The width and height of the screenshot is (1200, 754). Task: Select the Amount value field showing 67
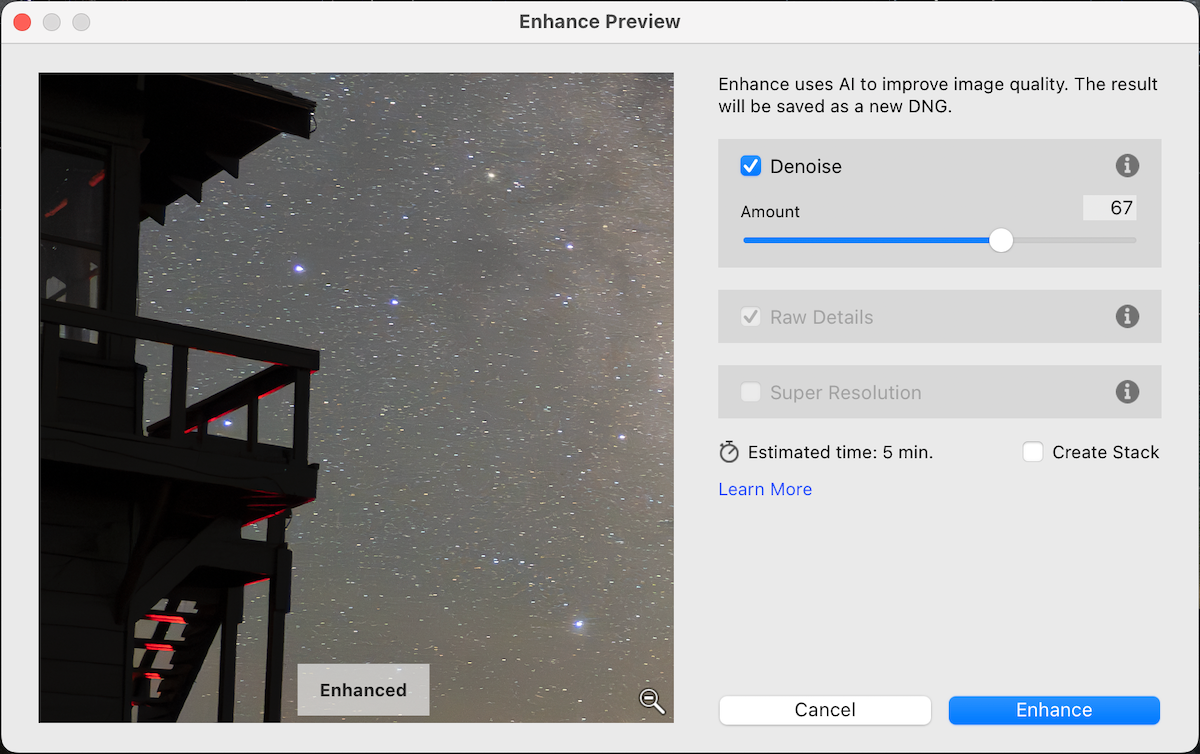1110,207
